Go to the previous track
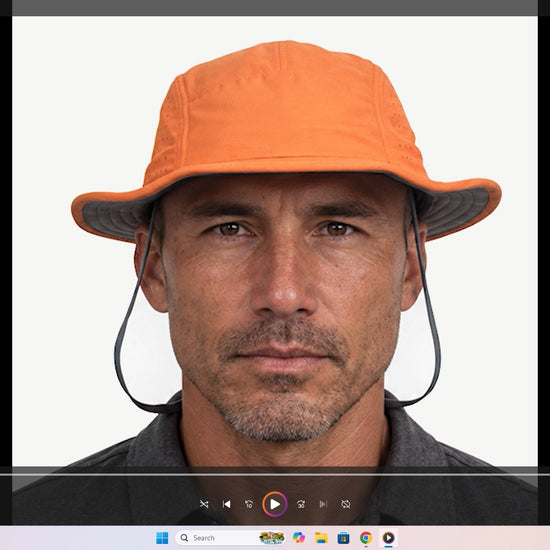550x550 pixels. [x=227, y=504]
